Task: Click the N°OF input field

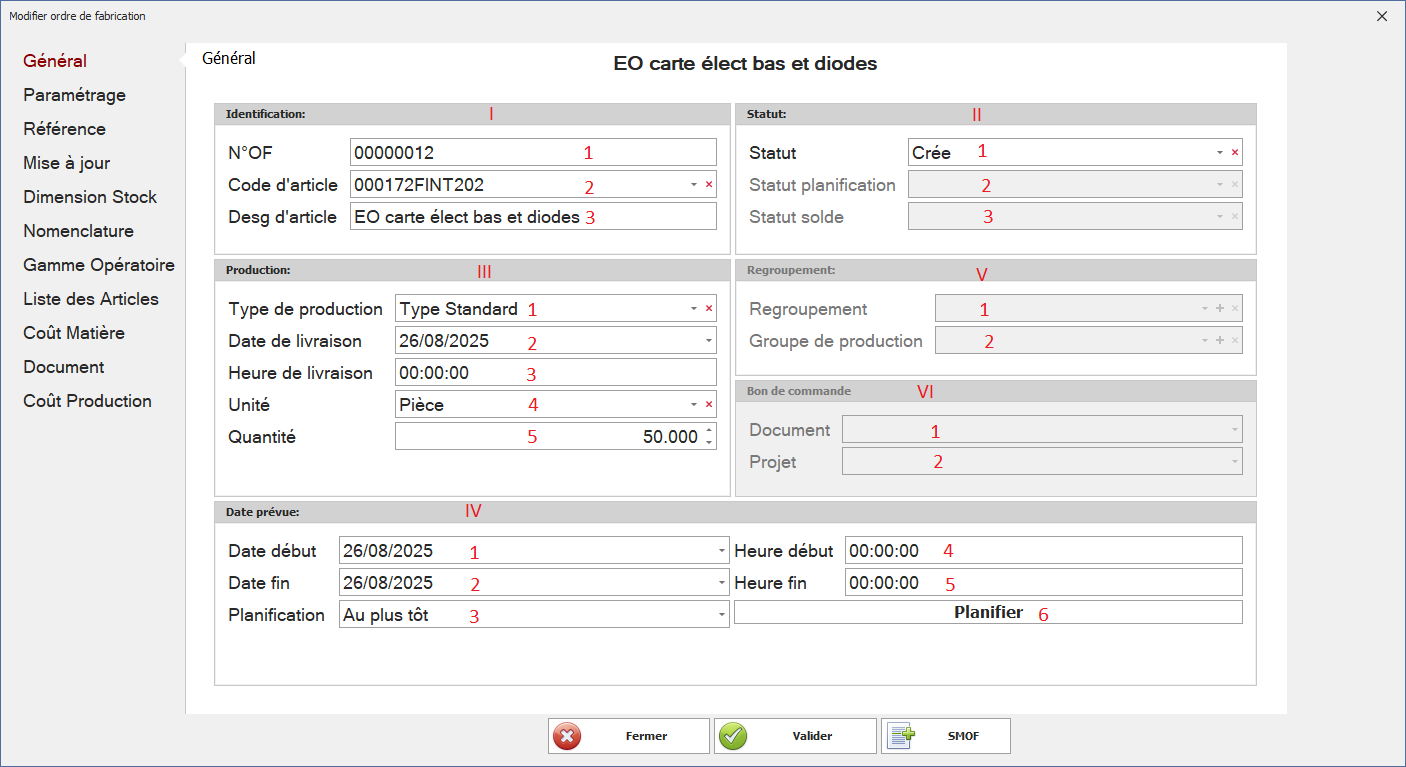Action: pyautogui.click(x=533, y=153)
